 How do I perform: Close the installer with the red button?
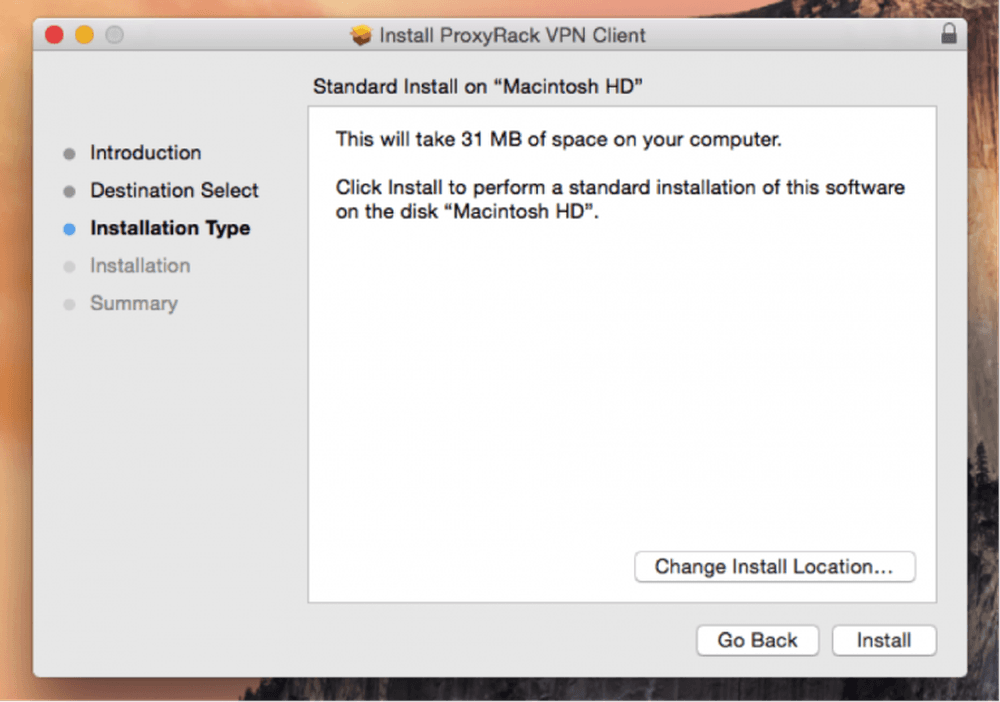(54, 34)
